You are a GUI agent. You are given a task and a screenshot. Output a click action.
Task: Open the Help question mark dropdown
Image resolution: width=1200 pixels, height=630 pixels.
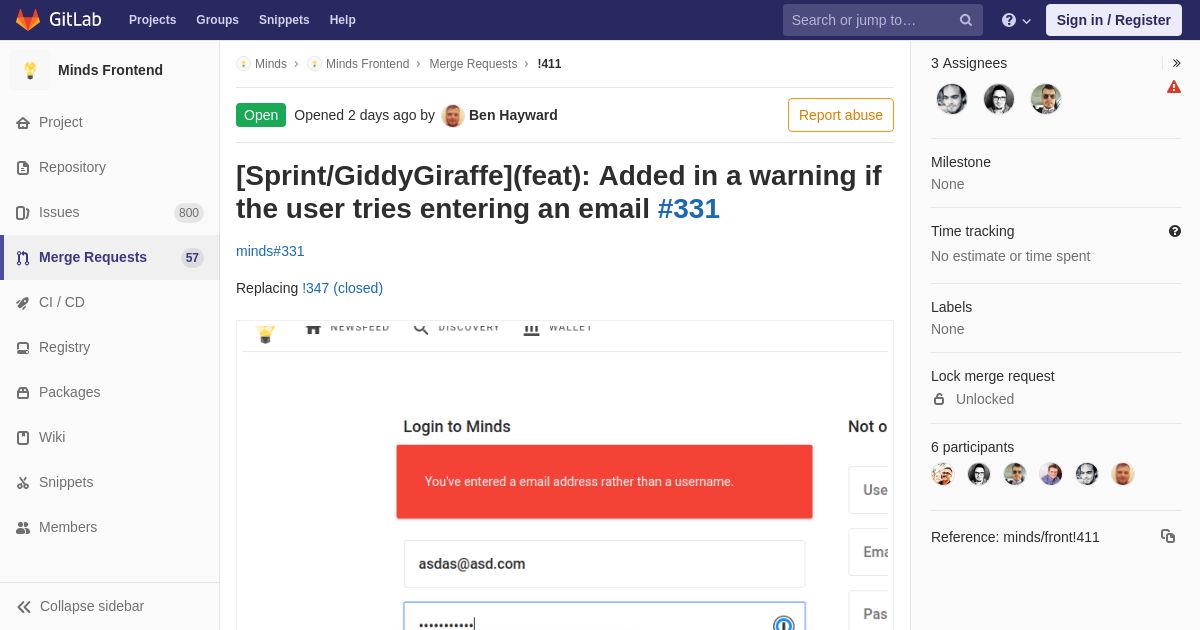click(x=1016, y=20)
